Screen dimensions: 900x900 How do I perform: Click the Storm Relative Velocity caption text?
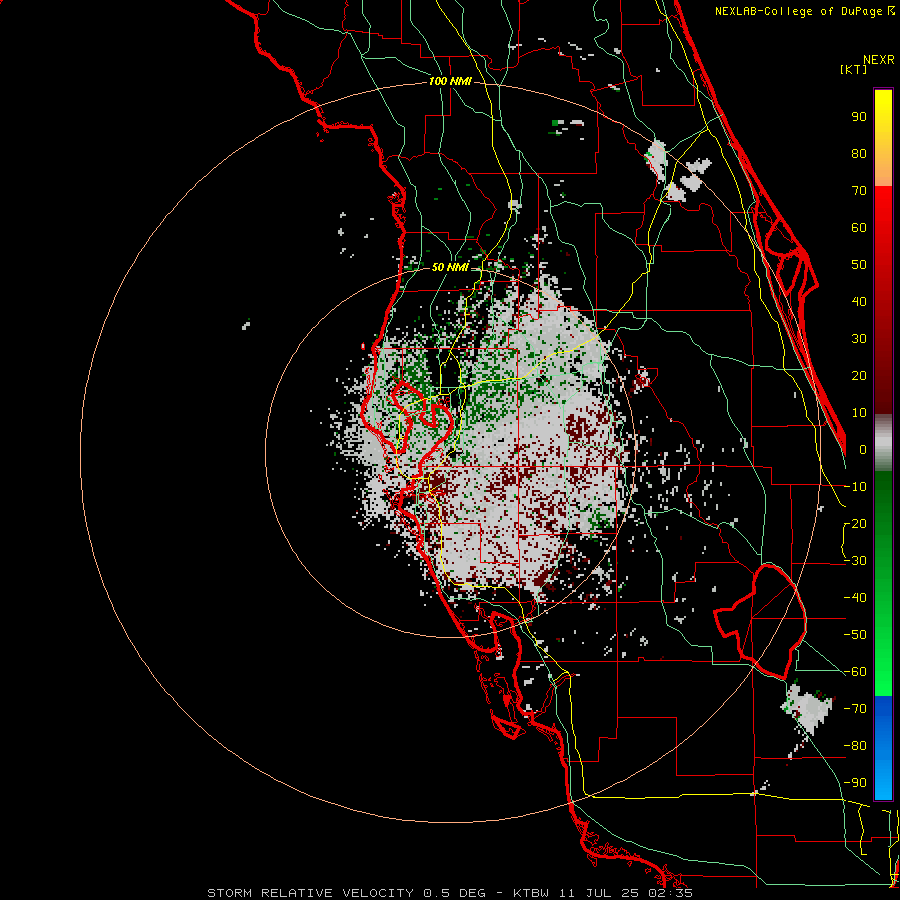[449, 893]
